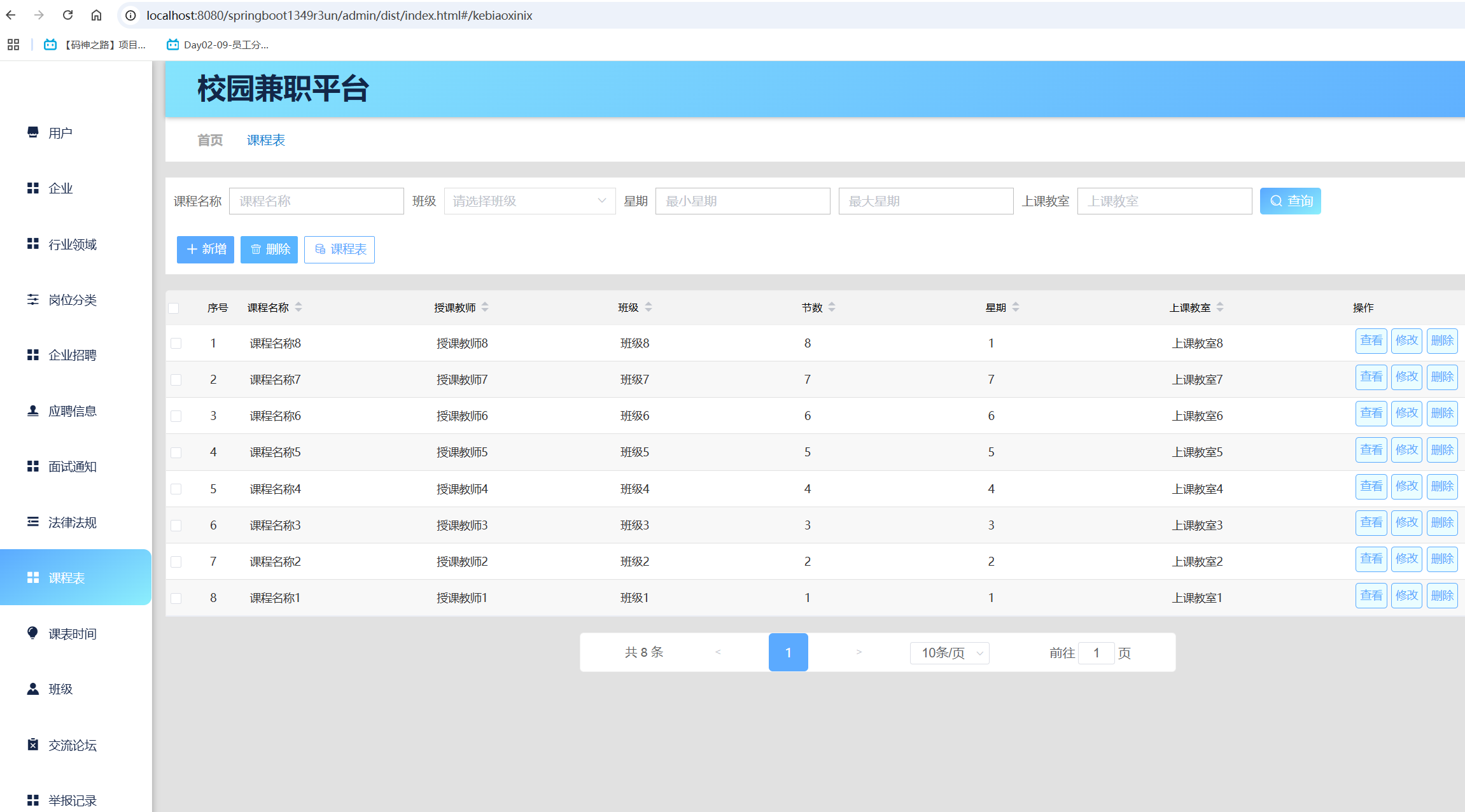Image resolution: width=1465 pixels, height=812 pixels.
Task: Click the 岗位分类 sliders icon in sidebar
Action: pos(32,299)
